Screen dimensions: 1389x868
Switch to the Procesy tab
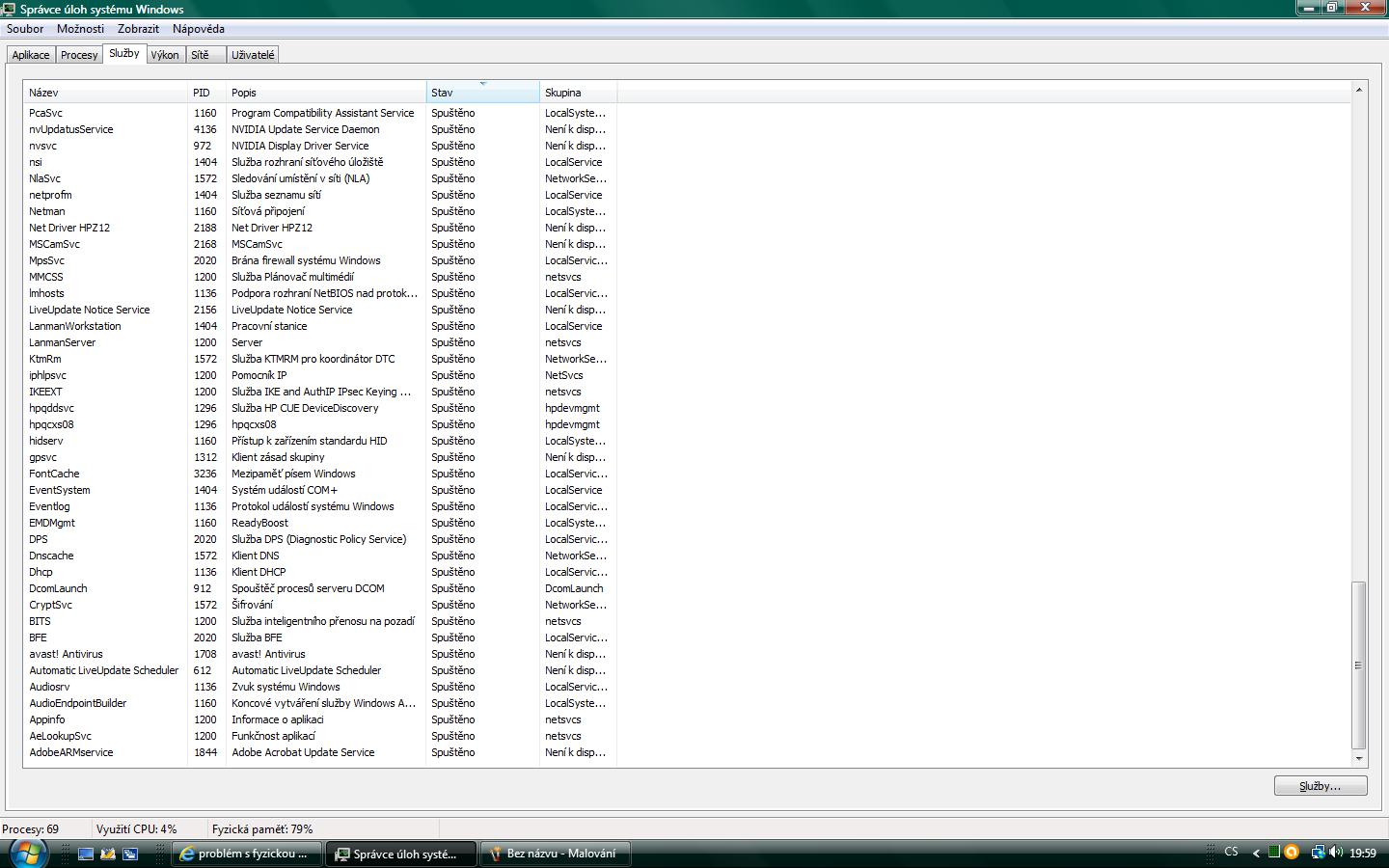pyautogui.click(x=79, y=55)
